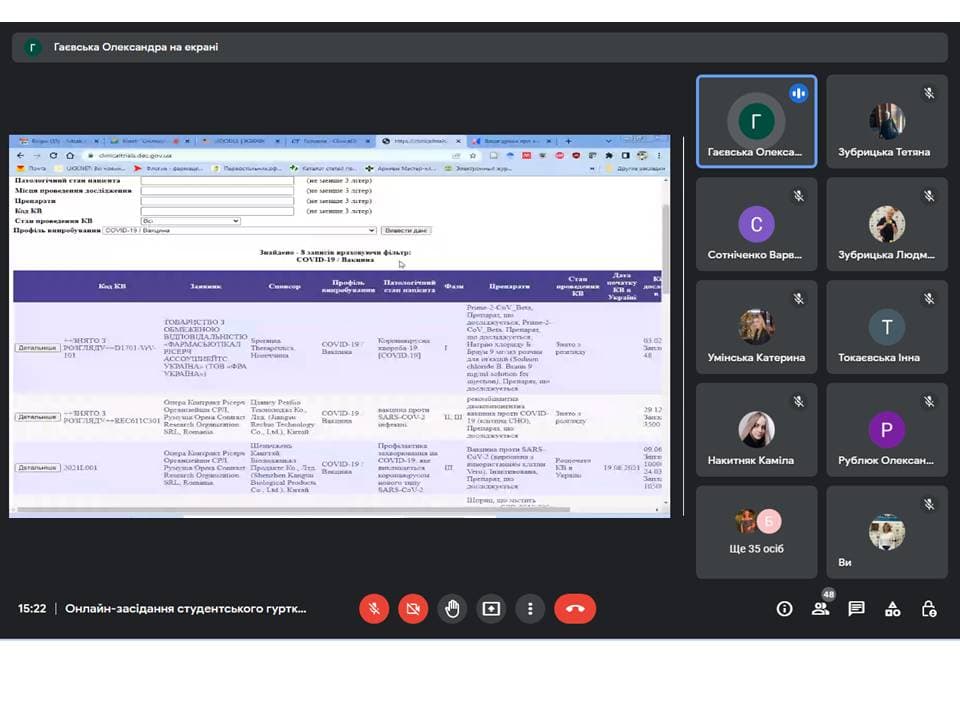Open 'Профіль випробування' COVID-19 / Вакцина dropdown
This screenshot has height=720, width=960.
(x=239, y=230)
